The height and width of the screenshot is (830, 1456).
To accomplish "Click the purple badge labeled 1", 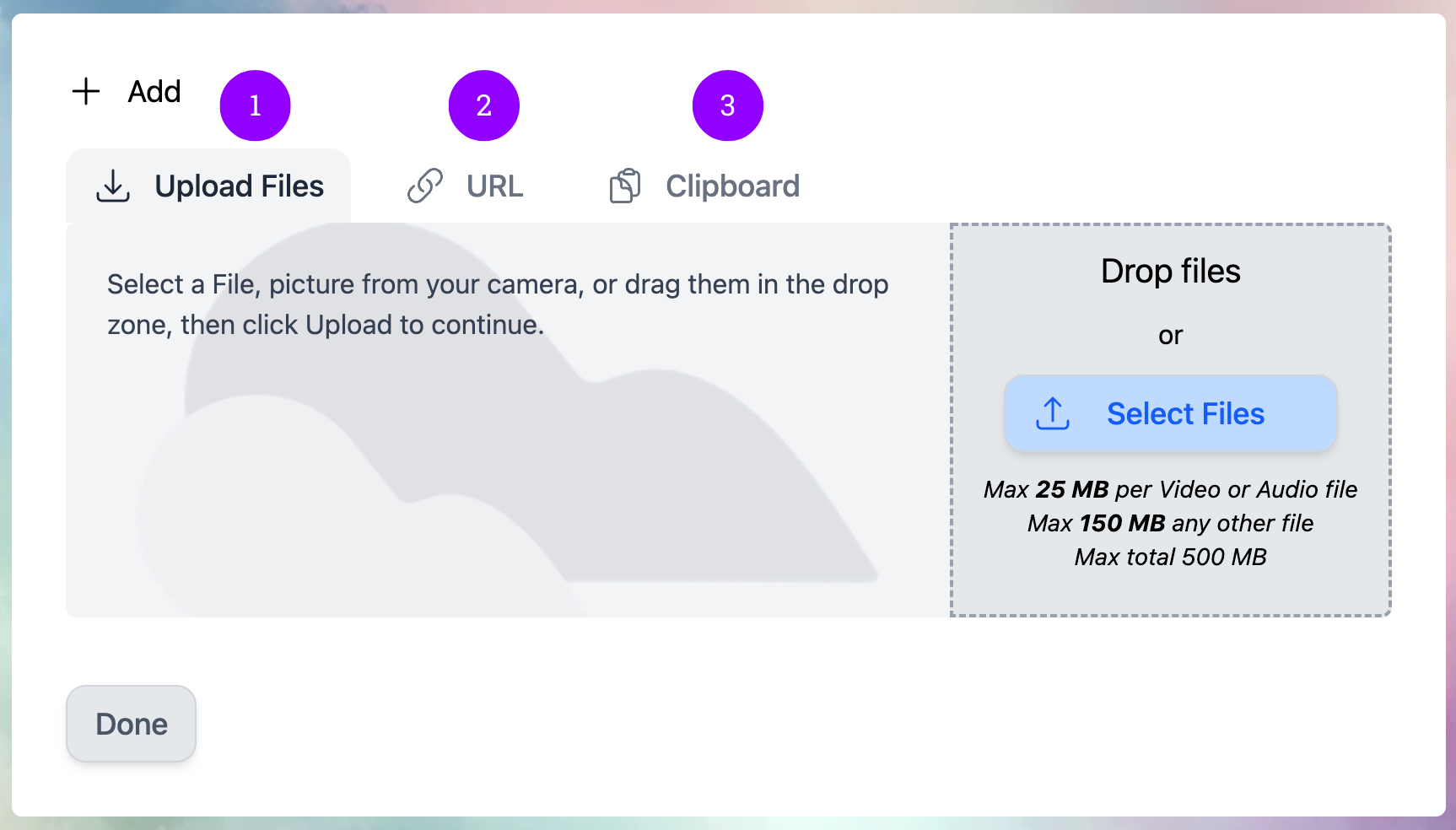I will (x=255, y=105).
